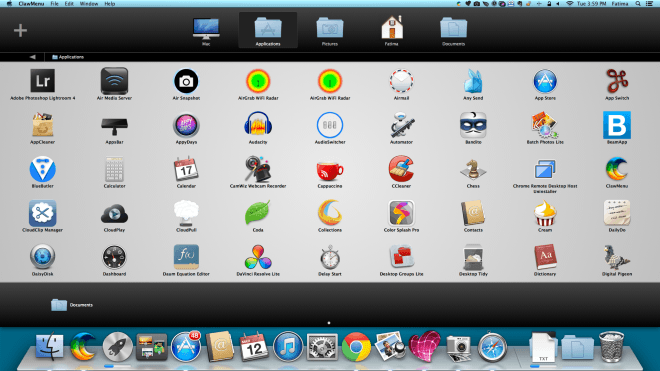Open the clock in the menu bar
Image resolution: width=660 pixels, height=371 pixels.
(x=591, y=4)
